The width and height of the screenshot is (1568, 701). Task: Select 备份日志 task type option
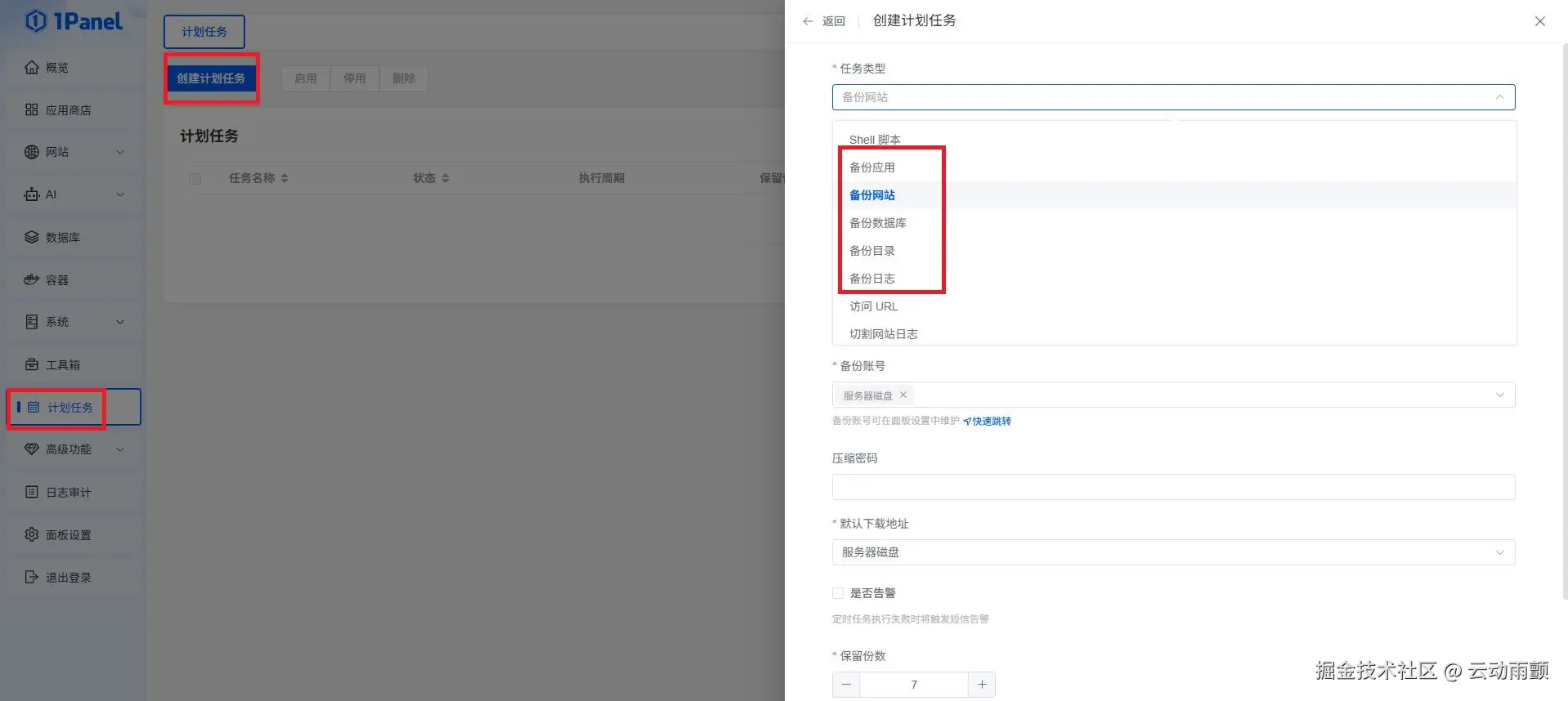[x=1175, y=279]
